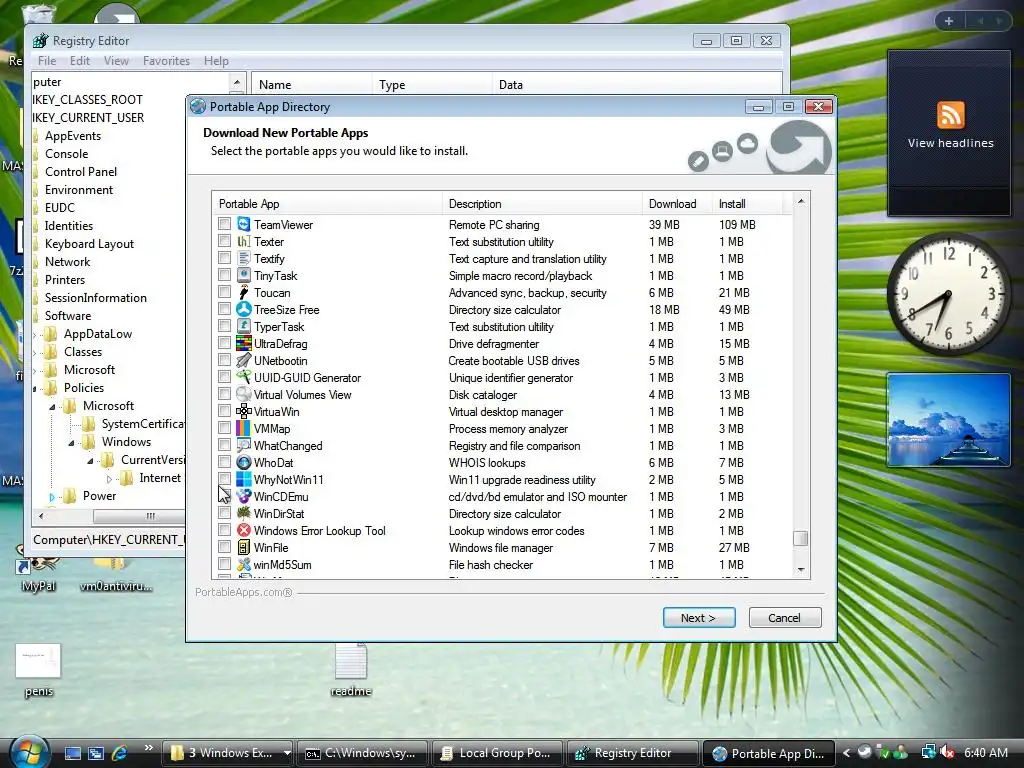Click the UNetbootin app icon
The width and height of the screenshot is (1024, 768).
244,360
